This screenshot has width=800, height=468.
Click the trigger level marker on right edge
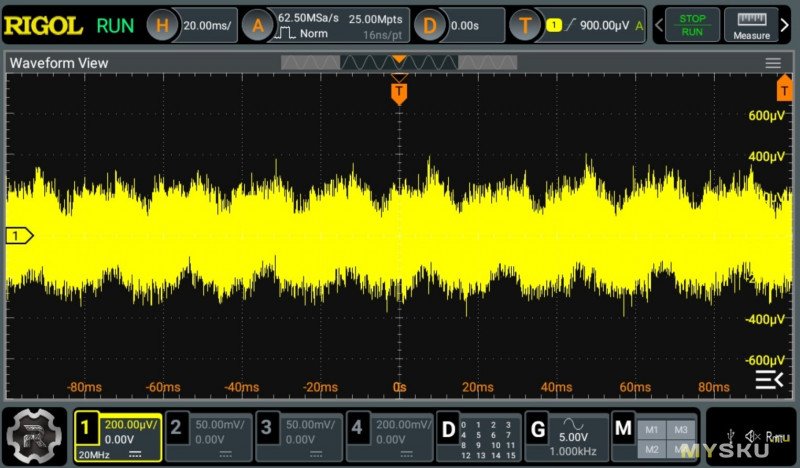(785, 91)
